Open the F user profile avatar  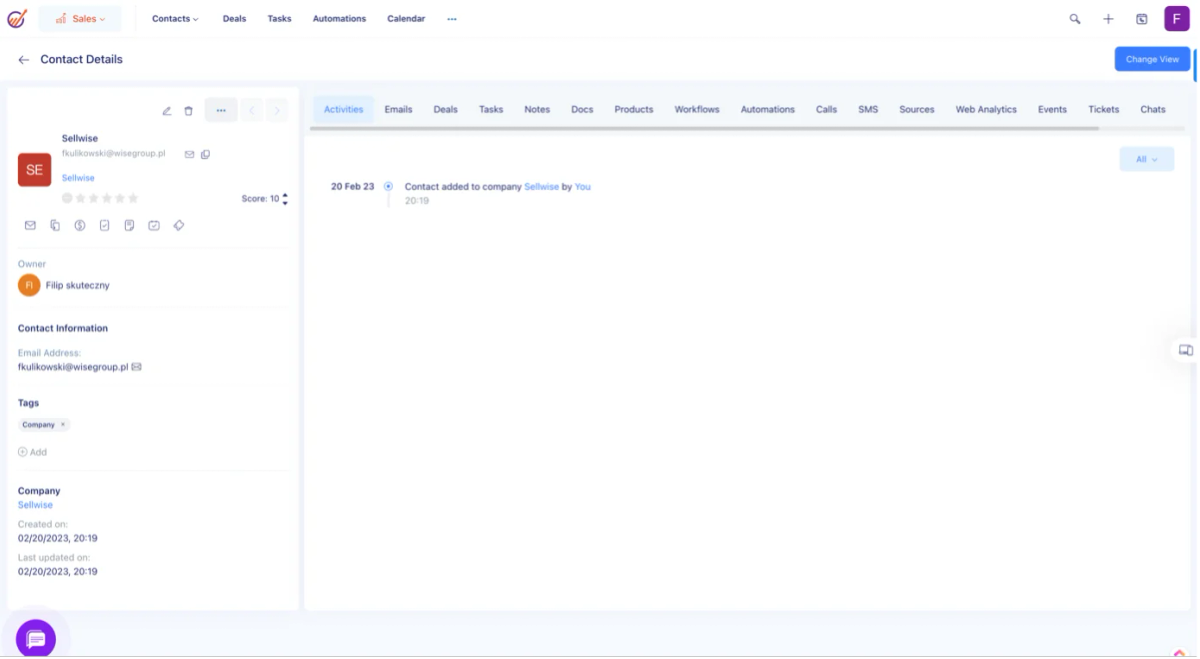click(x=1177, y=18)
